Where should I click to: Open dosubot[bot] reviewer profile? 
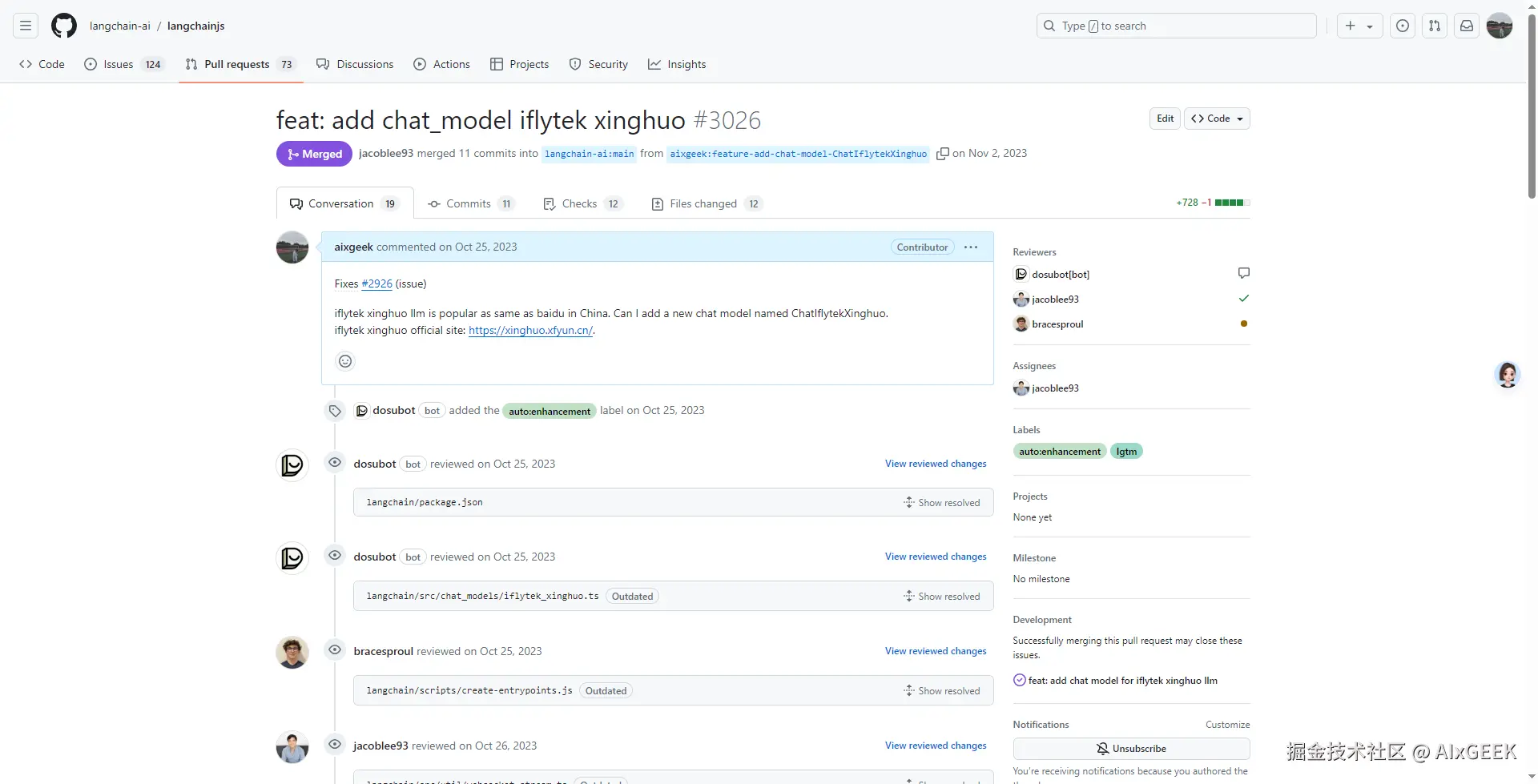pyautogui.click(x=1061, y=275)
